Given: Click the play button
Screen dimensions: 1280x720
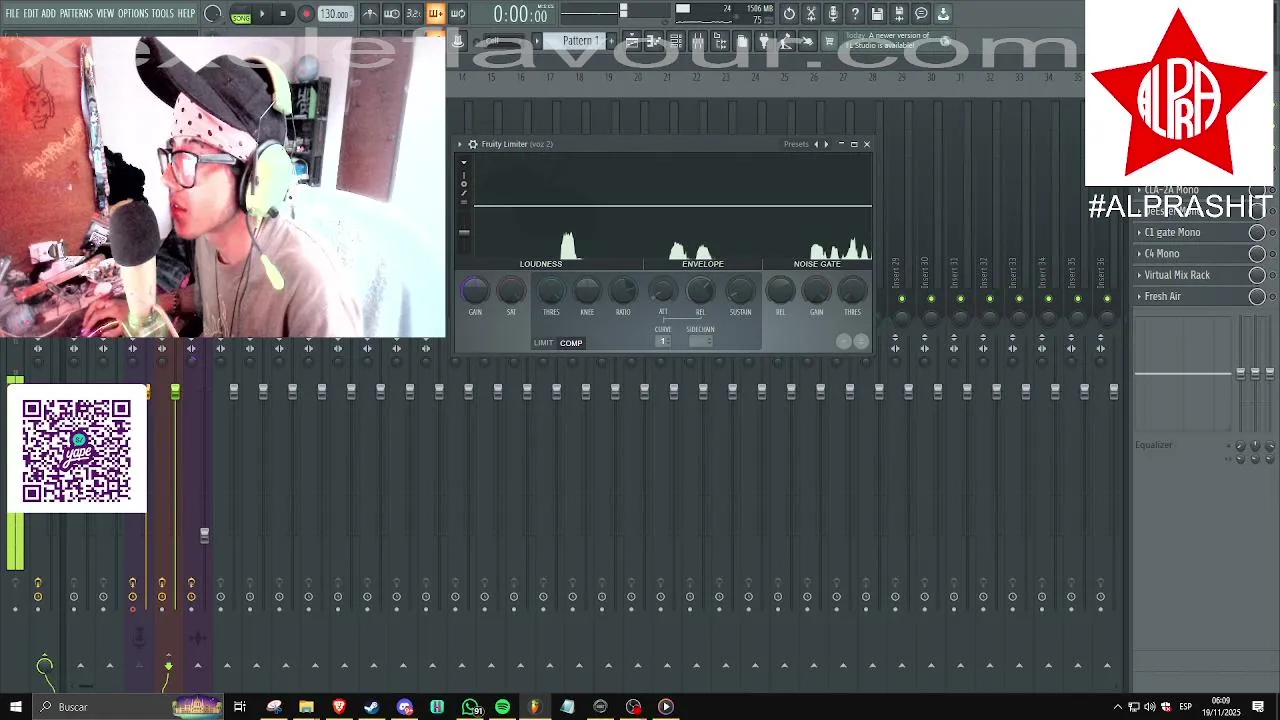Looking at the screenshot, I should [262, 14].
